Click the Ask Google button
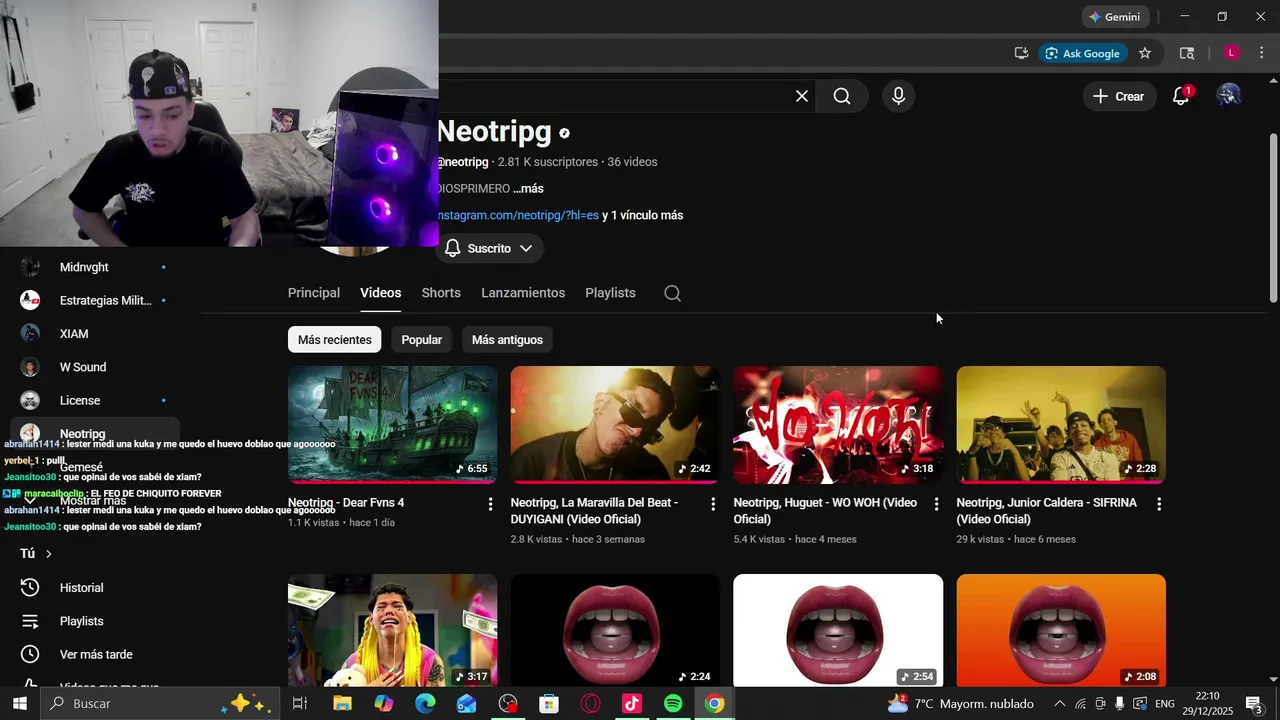Screen dimensions: 1280x720 (1083, 53)
